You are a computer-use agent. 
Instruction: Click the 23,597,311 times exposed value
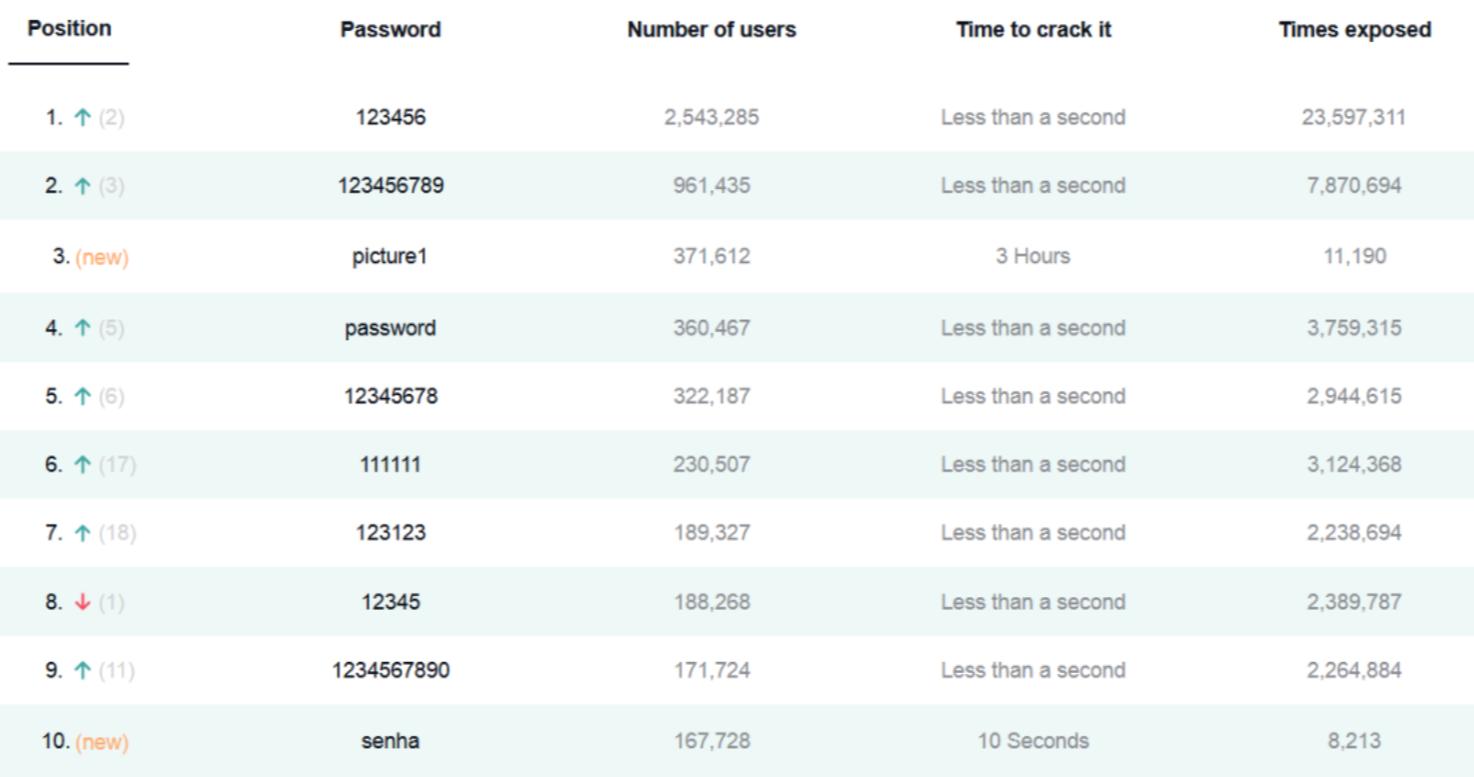1354,118
